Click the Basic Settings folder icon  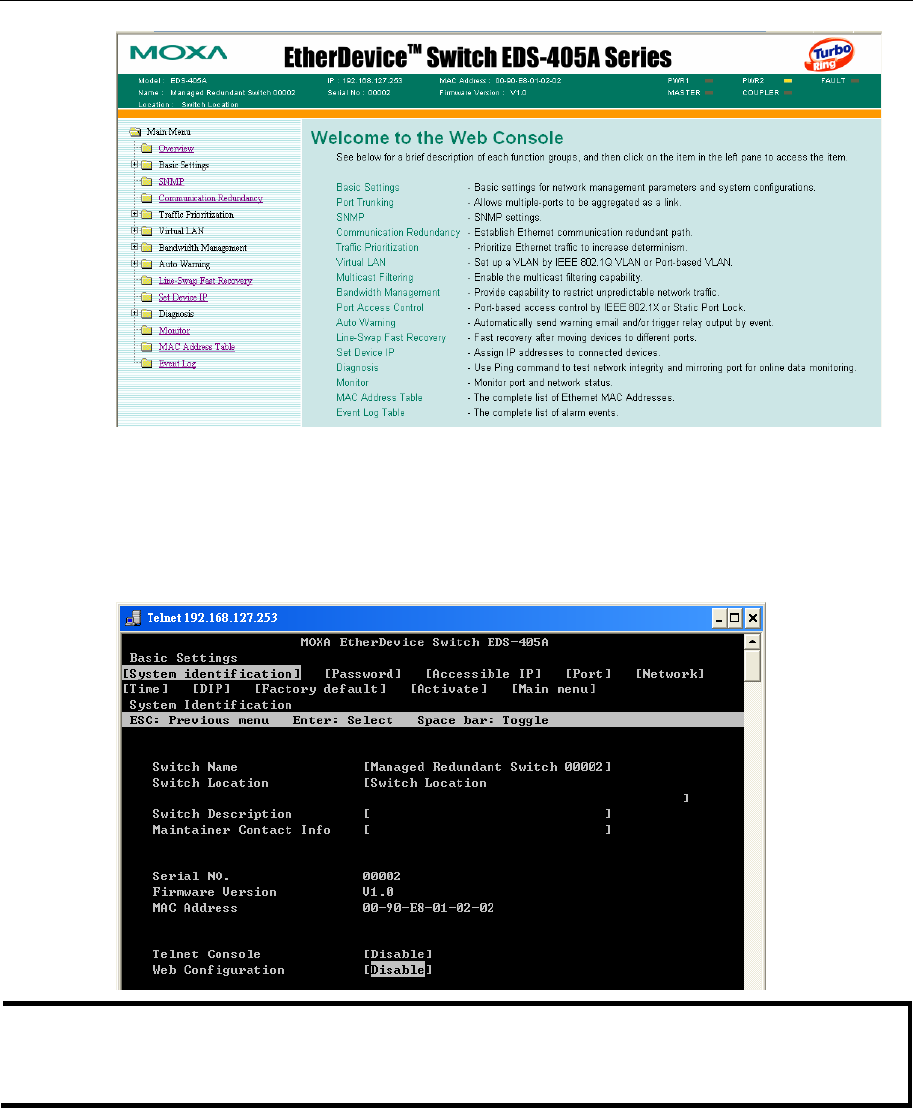(146, 165)
